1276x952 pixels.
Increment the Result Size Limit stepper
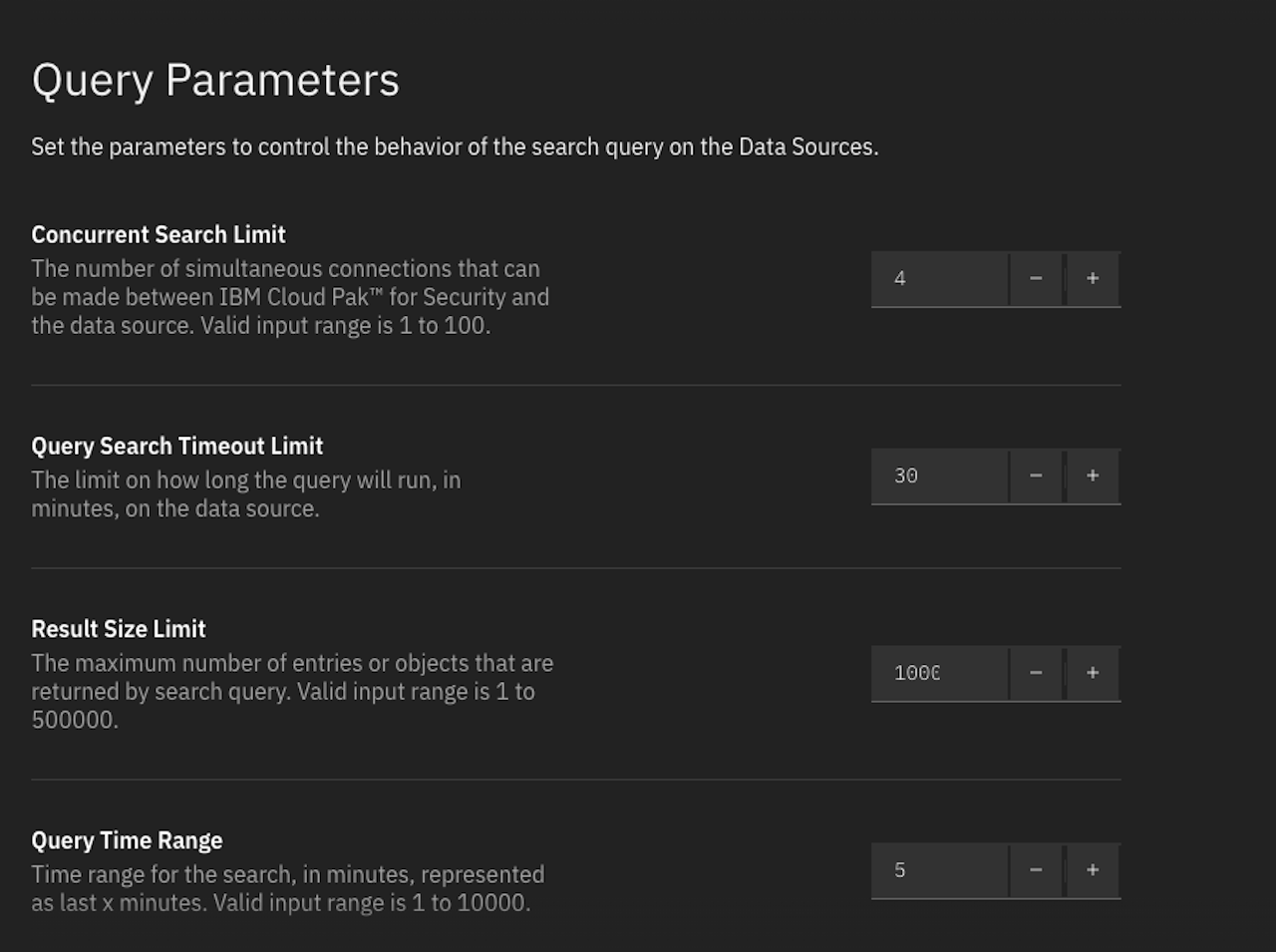1093,674
